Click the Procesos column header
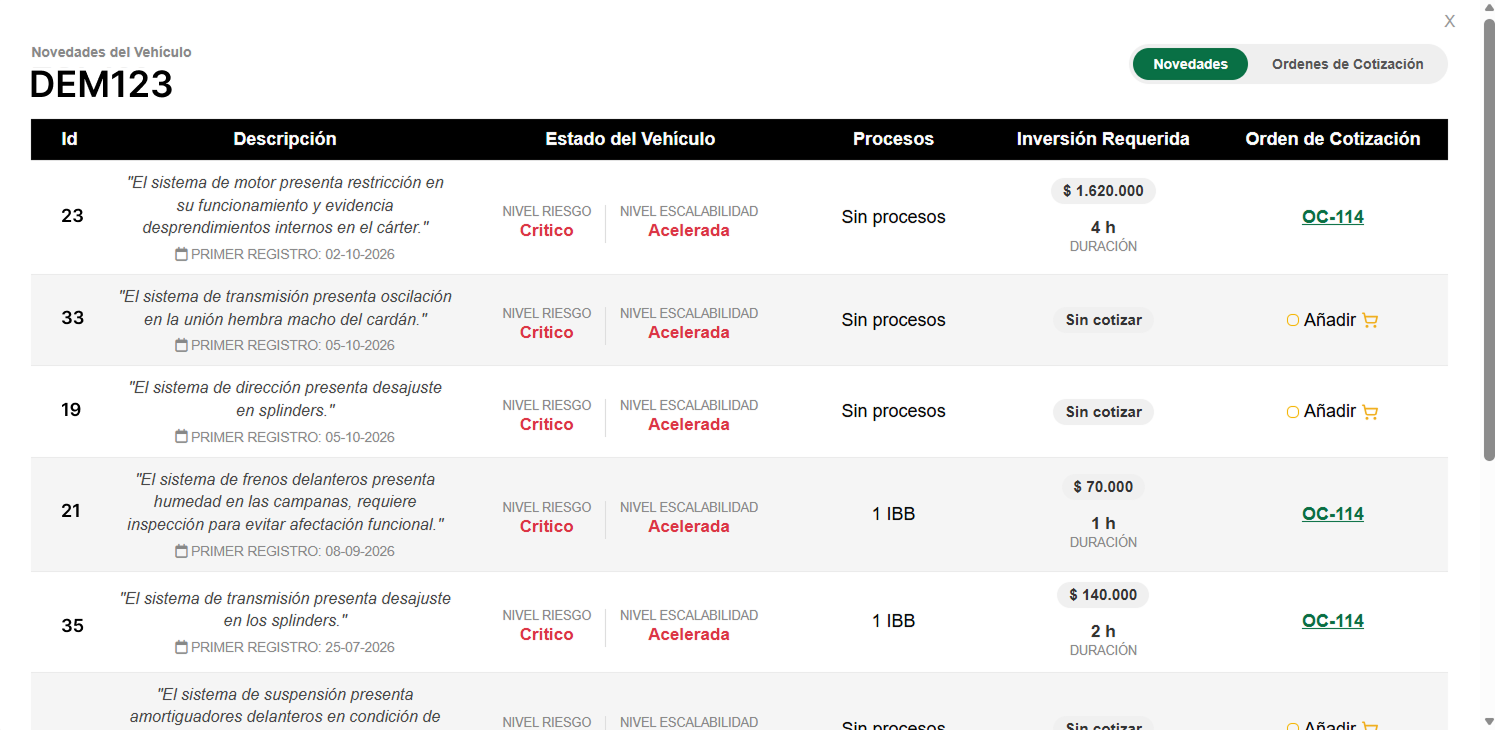 893,139
